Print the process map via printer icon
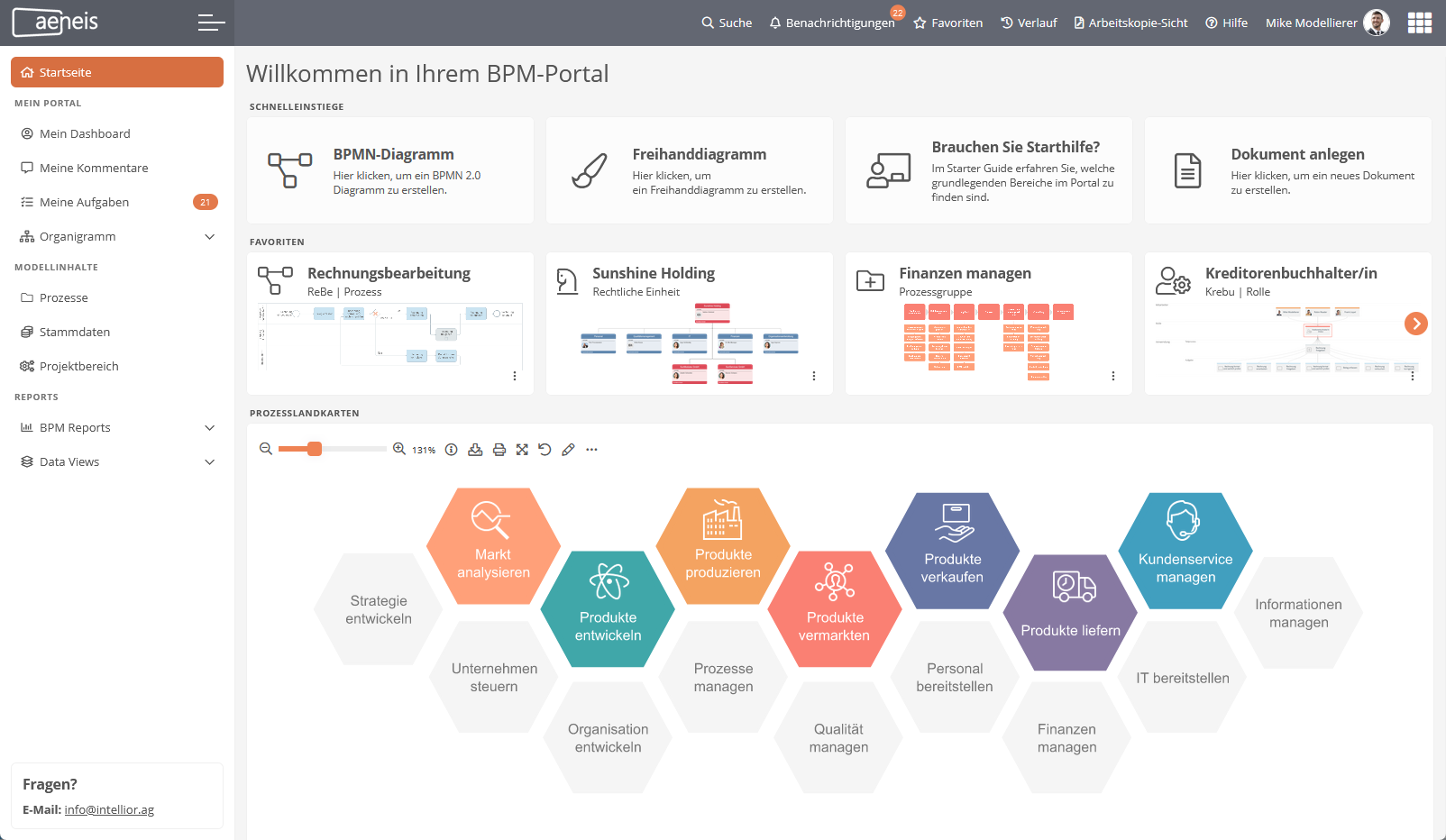 [499, 450]
